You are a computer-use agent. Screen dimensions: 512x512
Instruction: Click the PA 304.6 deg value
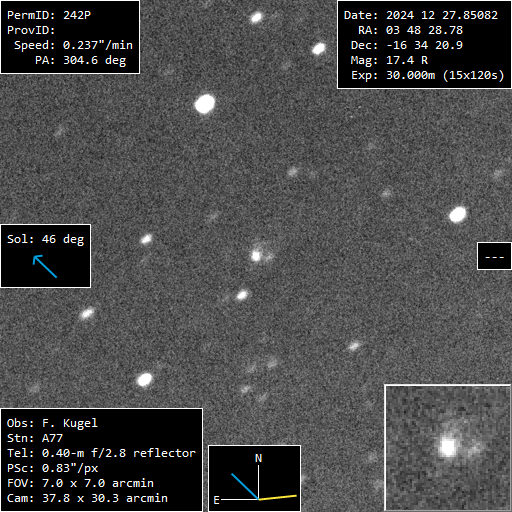pos(95,60)
